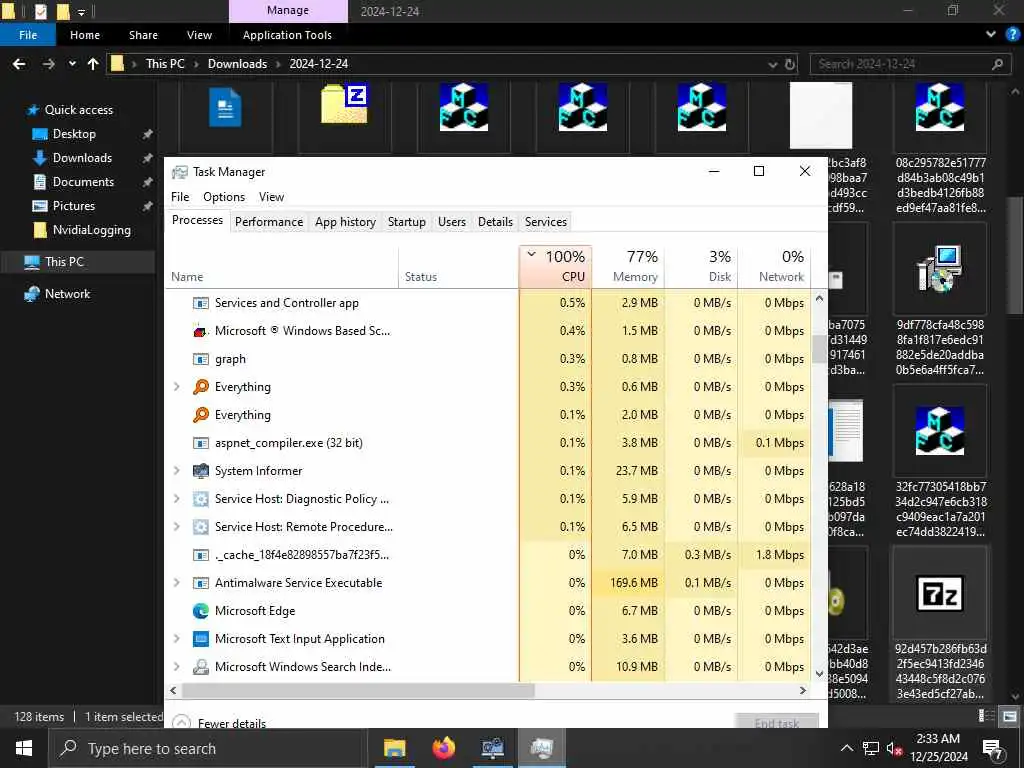Open the notification center icon

[x=993, y=748]
